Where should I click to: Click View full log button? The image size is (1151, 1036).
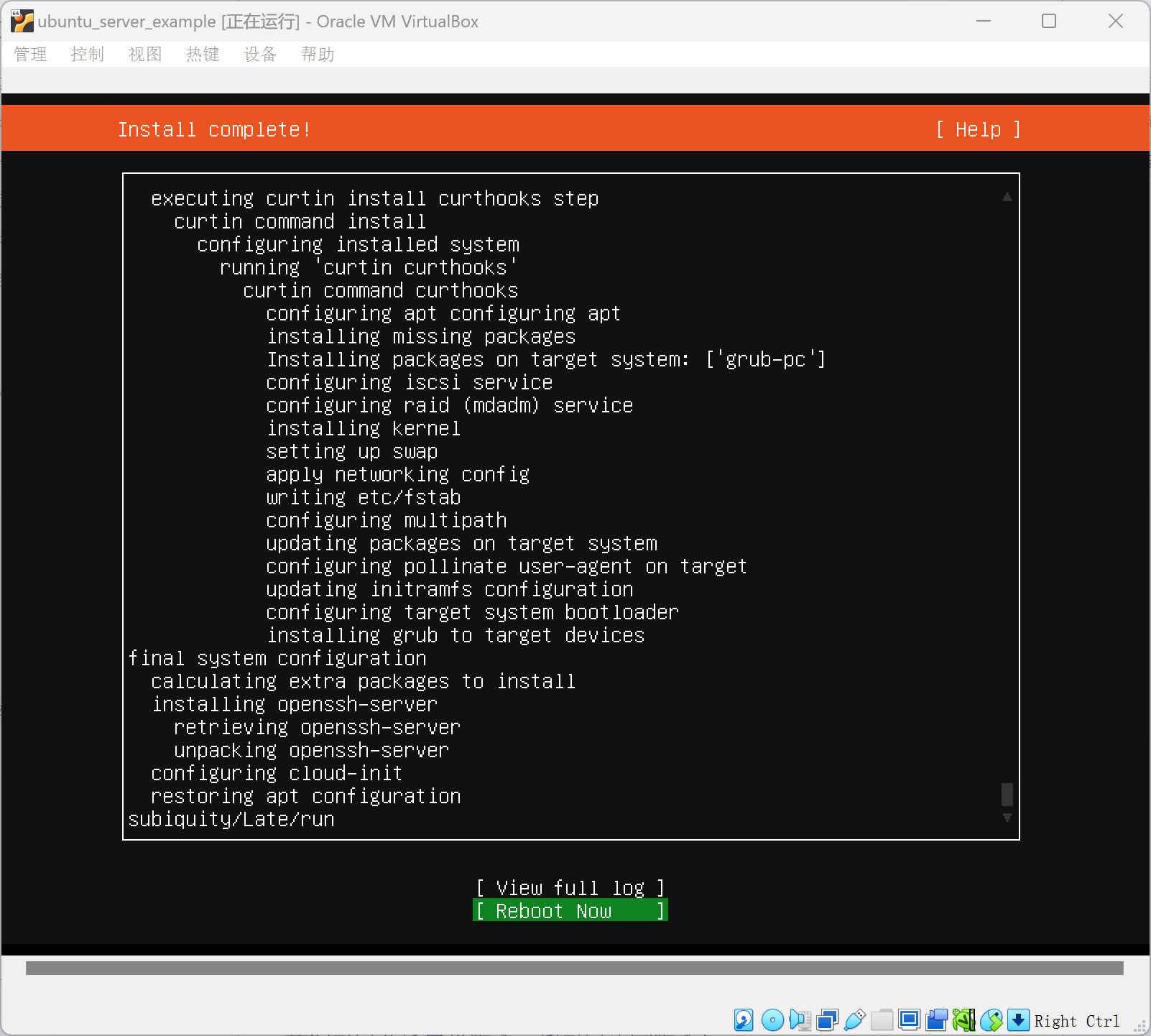point(570,888)
